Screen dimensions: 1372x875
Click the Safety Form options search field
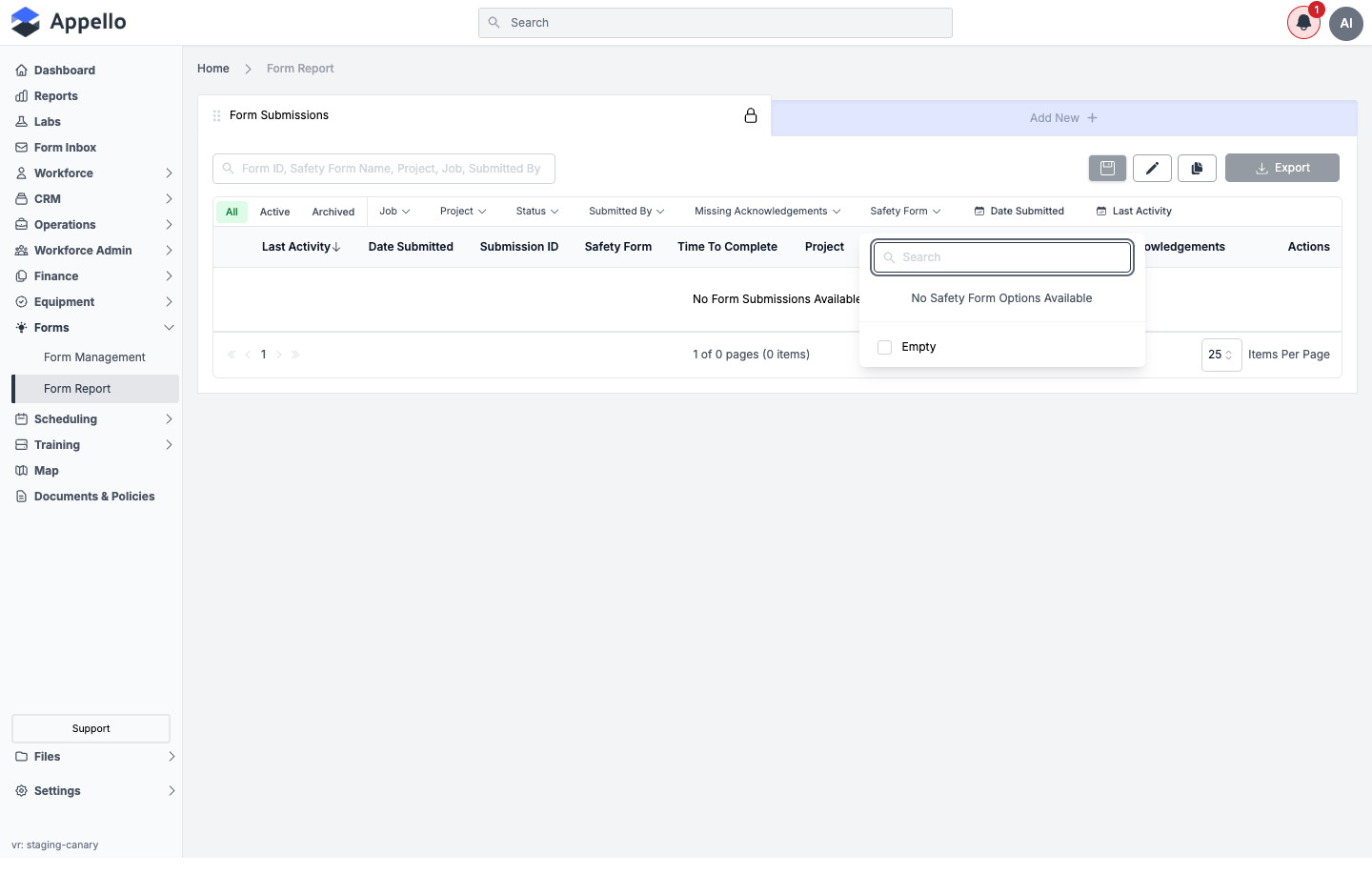coord(1002,257)
